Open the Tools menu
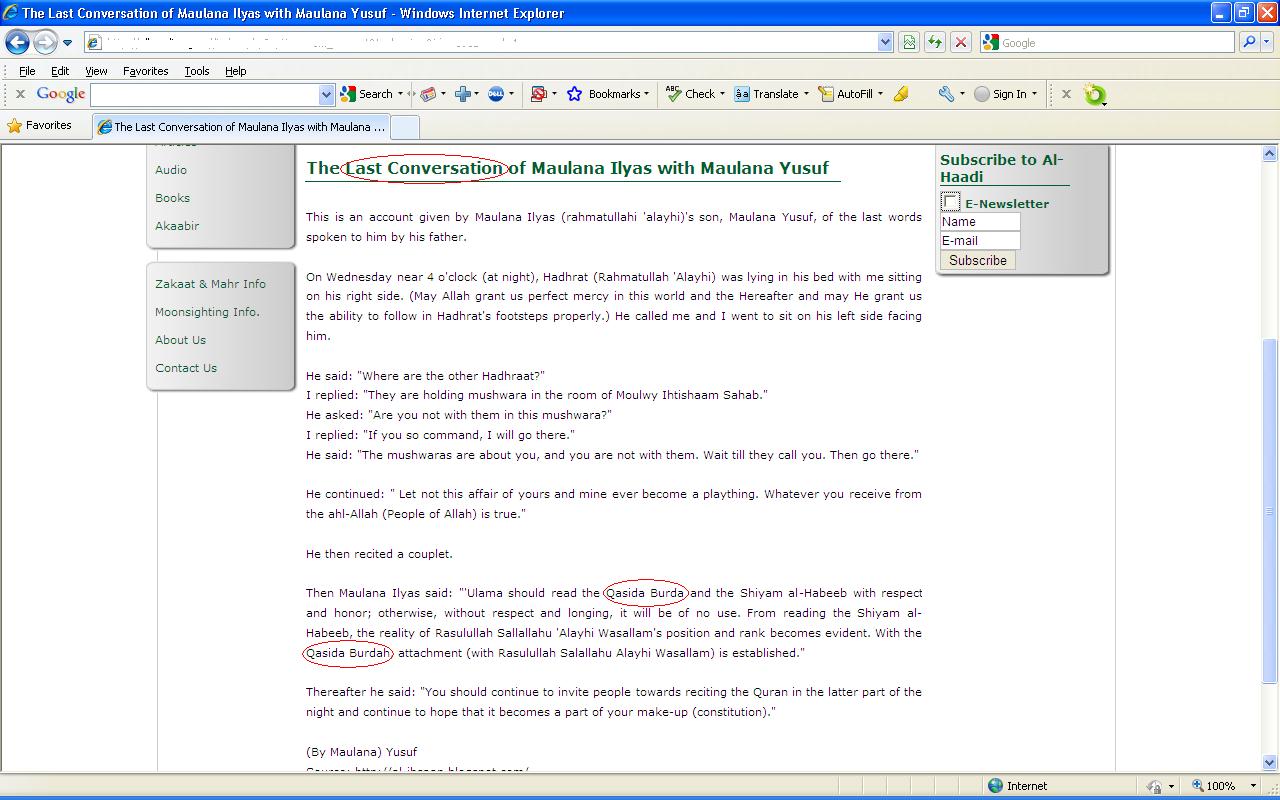Screen dimensions: 1280x800 click(197, 71)
